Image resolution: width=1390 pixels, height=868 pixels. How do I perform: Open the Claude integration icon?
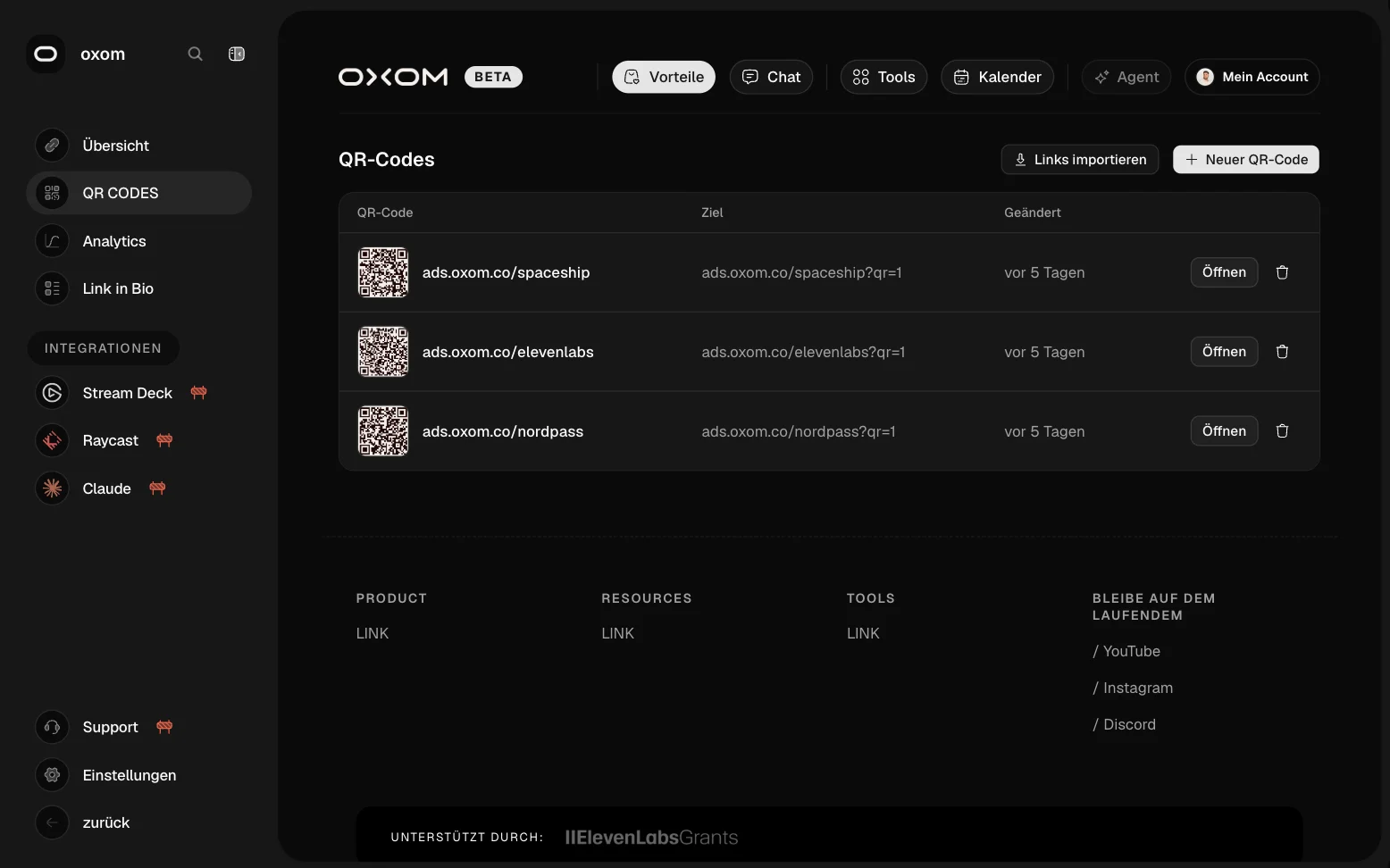(x=52, y=488)
